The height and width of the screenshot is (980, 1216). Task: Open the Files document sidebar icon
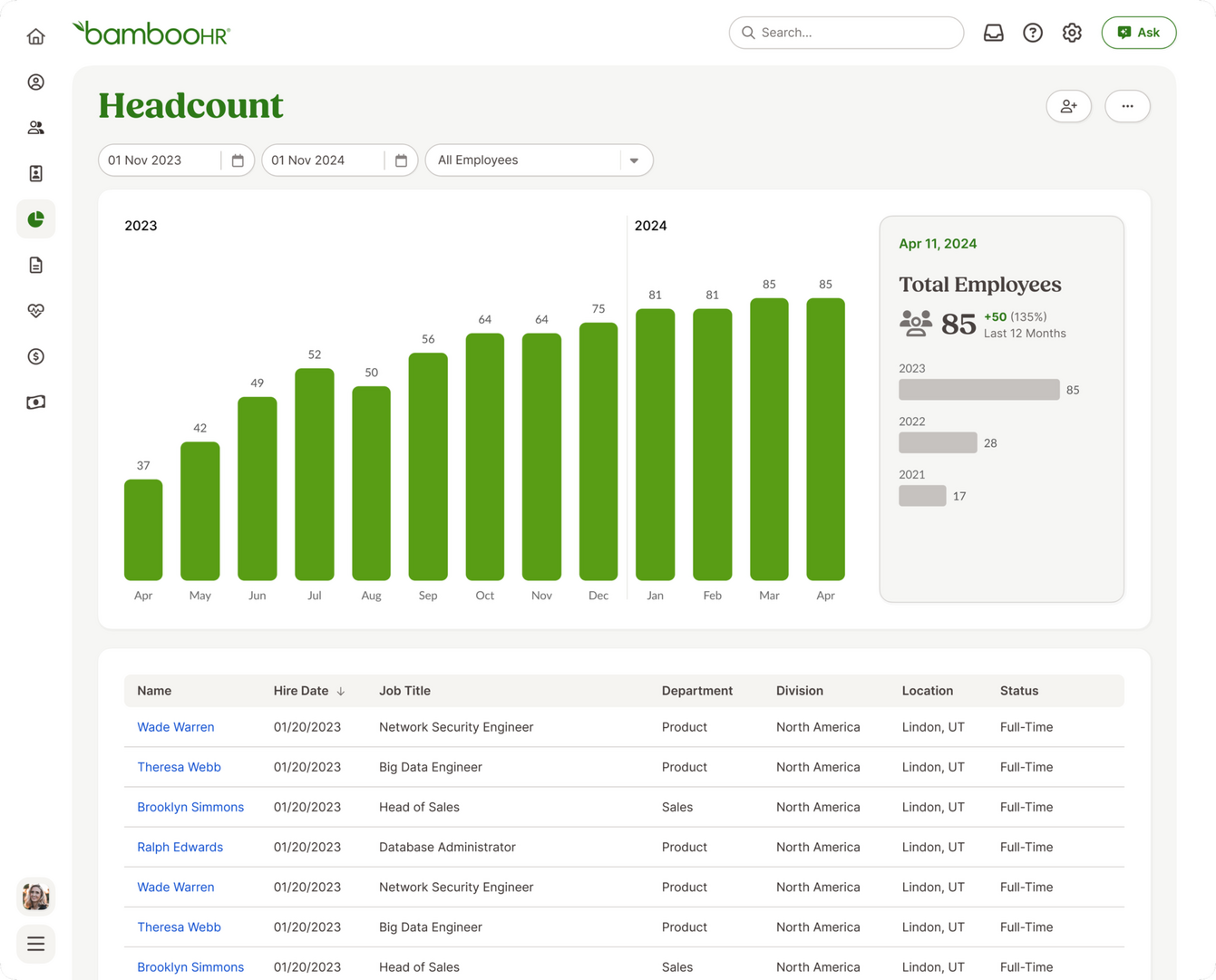(x=35, y=265)
